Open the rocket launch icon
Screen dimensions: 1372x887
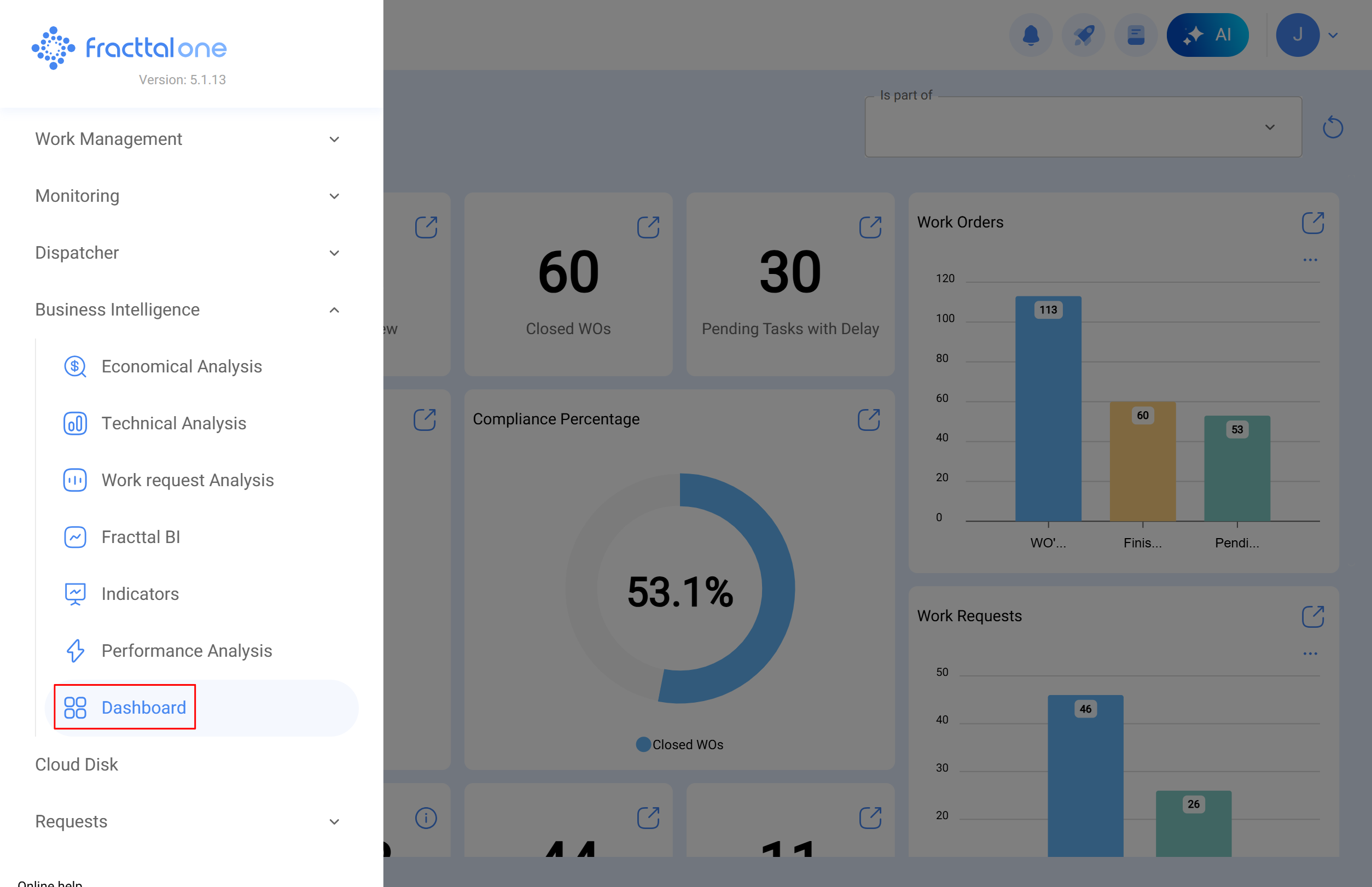(1083, 36)
